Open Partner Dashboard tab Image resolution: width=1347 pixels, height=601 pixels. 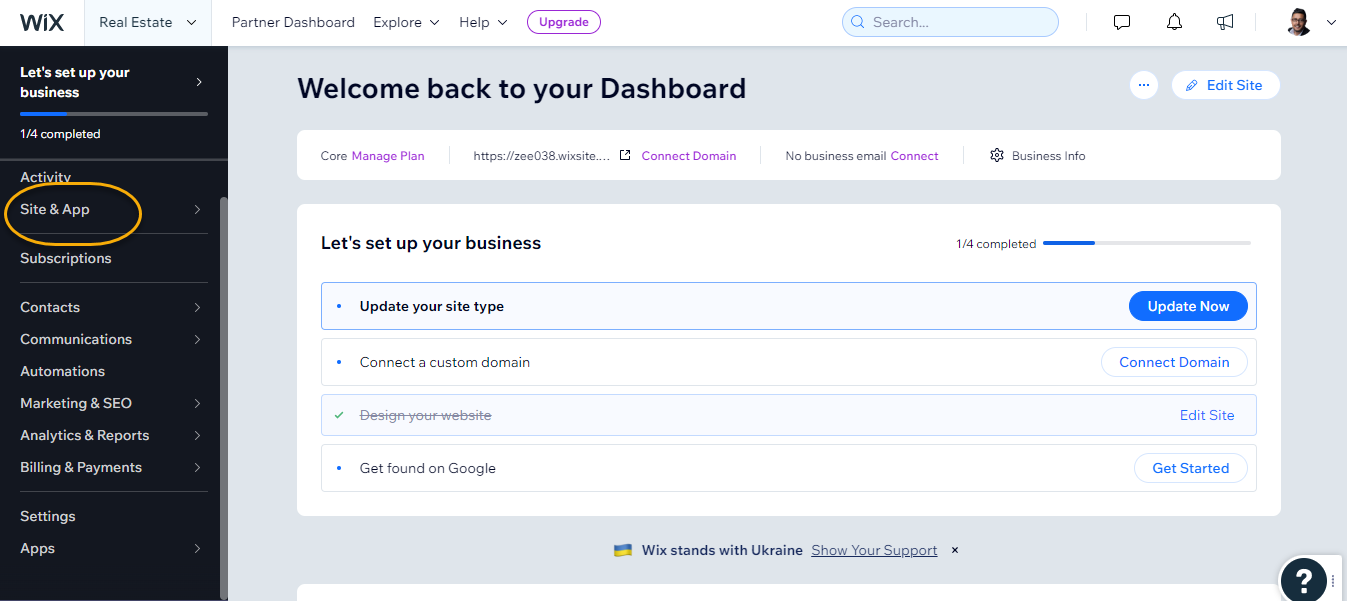coord(293,22)
